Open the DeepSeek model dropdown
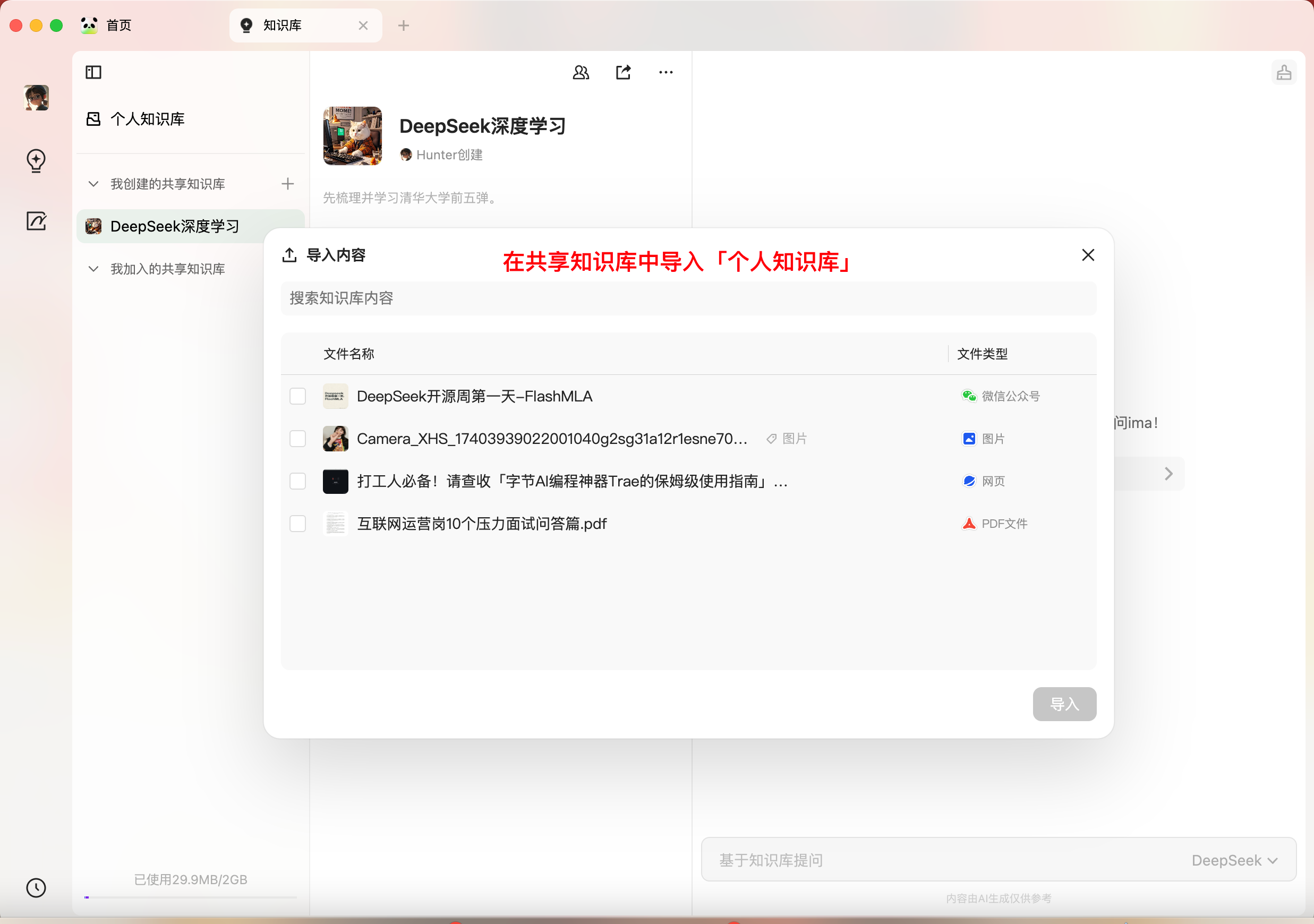Image resolution: width=1314 pixels, height=924 pixels. pyautogui.click(x=1234, y=860)
